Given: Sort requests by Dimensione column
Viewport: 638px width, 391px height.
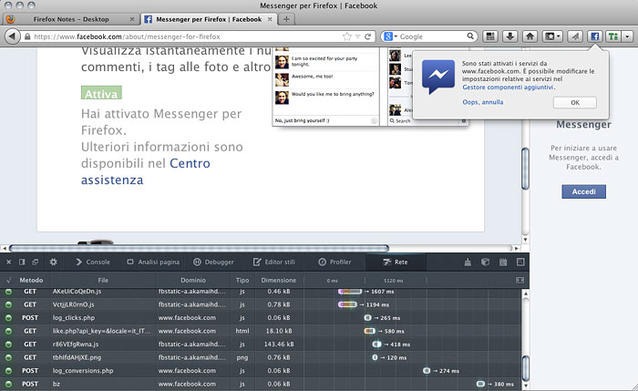Looking at the screenshot, I should tap(279, 280).
